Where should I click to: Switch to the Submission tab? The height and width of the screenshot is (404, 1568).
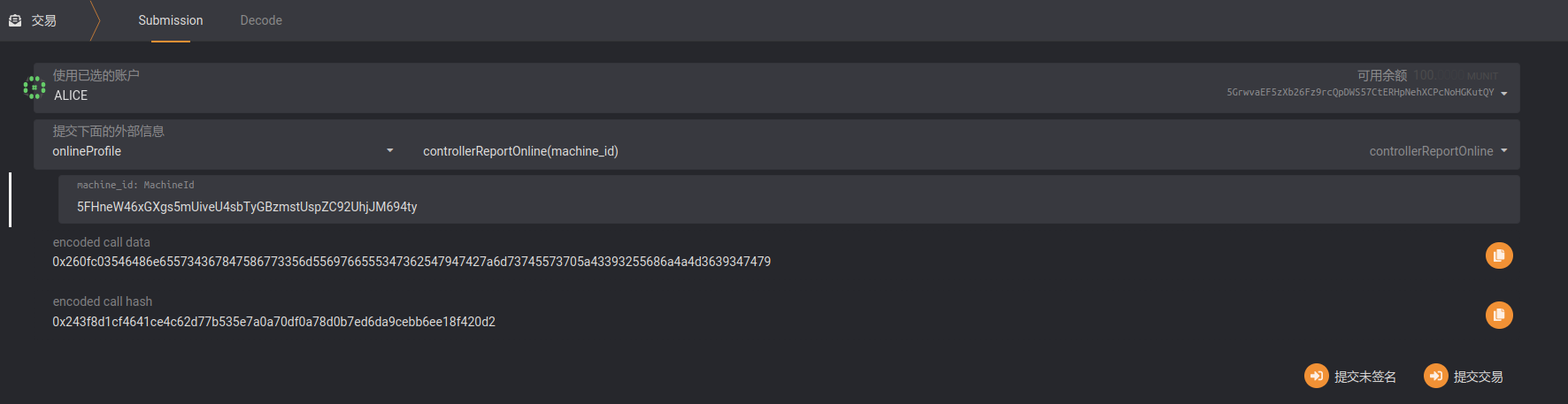click(x=171, y=20)
